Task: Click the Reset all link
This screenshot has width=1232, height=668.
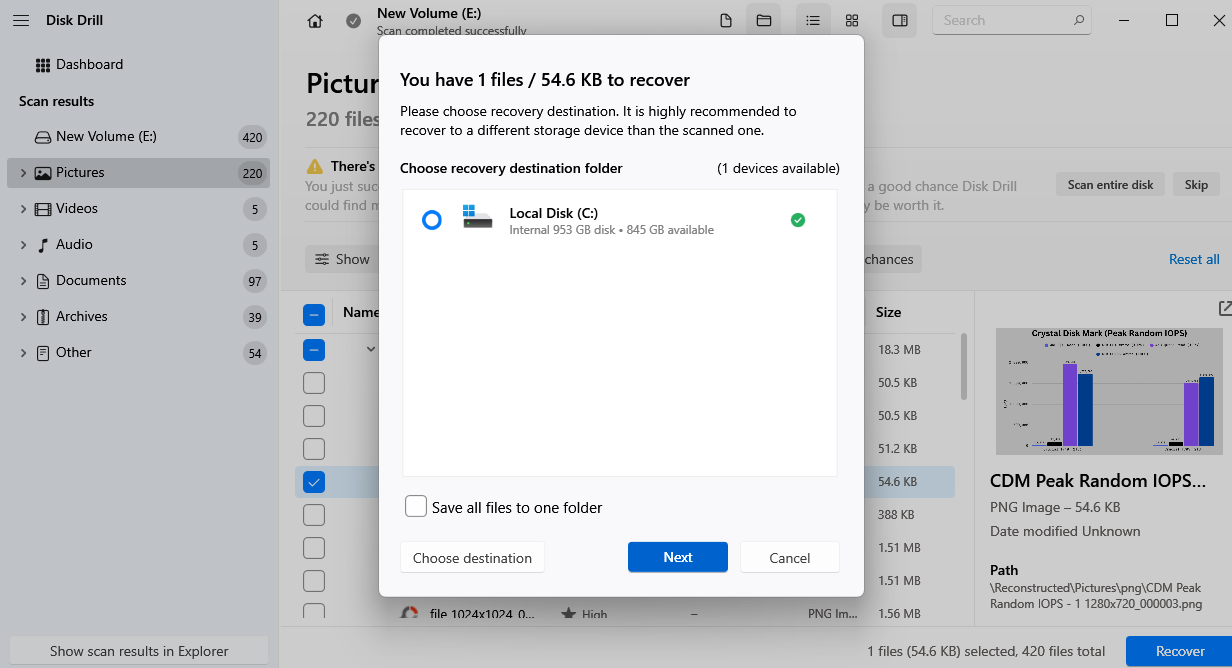Action: 1194,258
